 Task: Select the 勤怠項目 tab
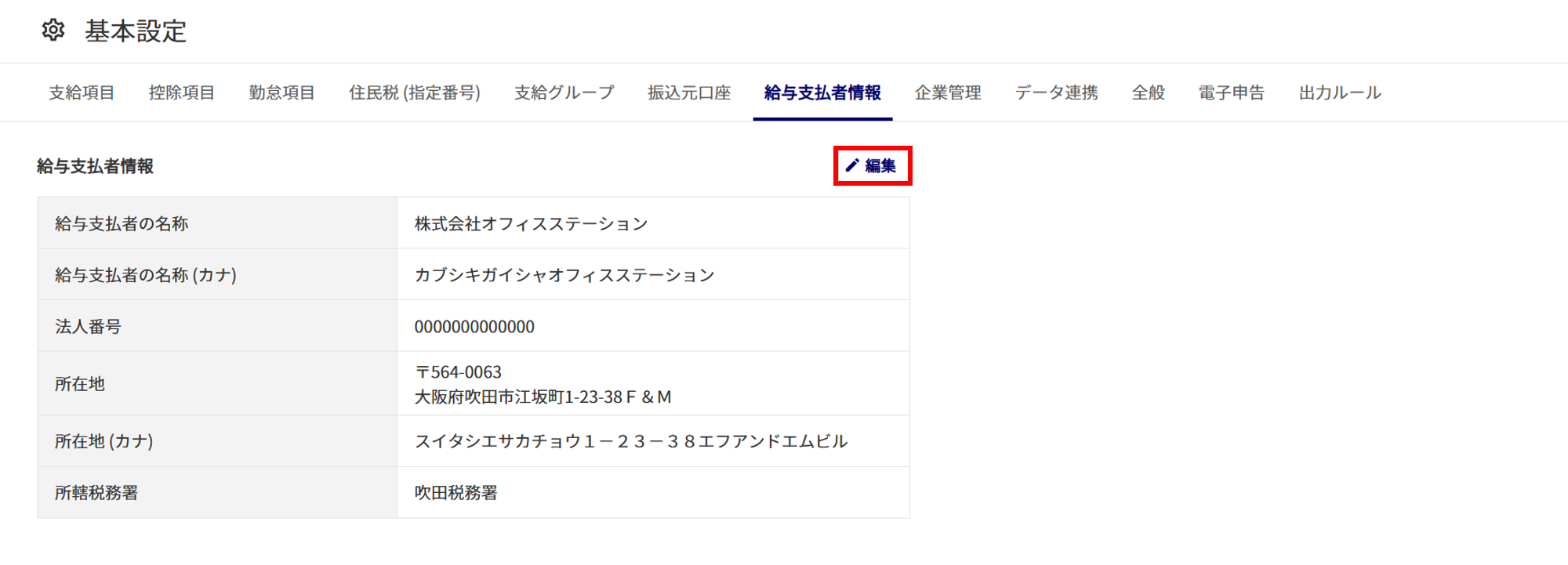tap(282, 92)
